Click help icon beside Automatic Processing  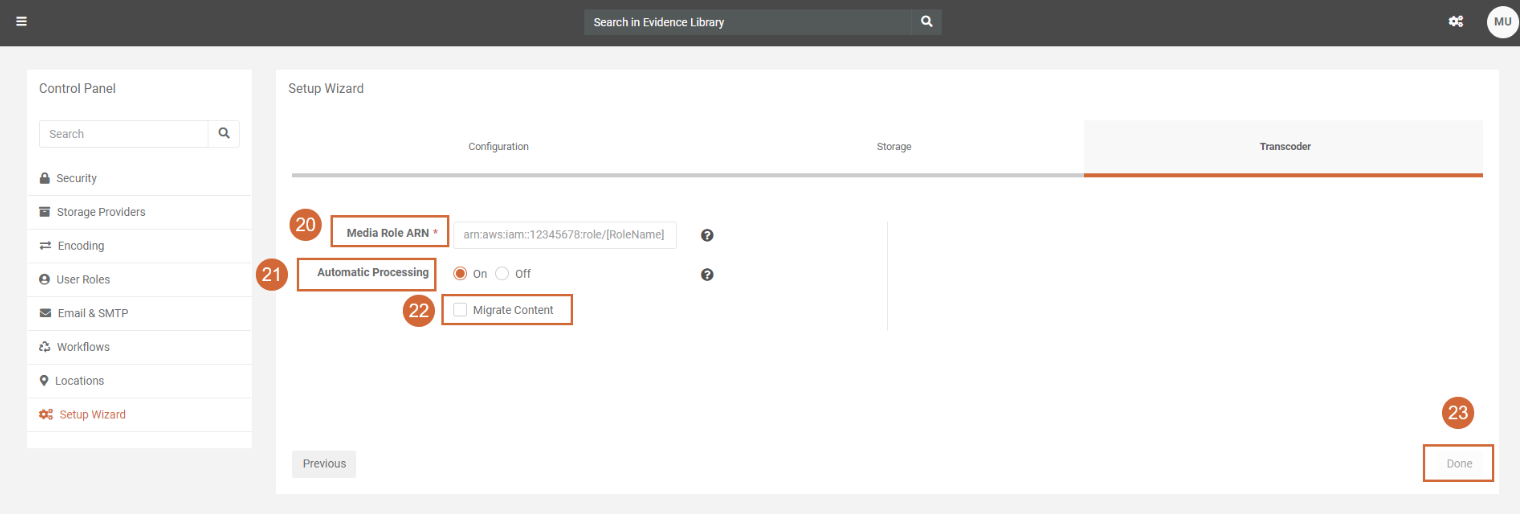tap(707, 274)
